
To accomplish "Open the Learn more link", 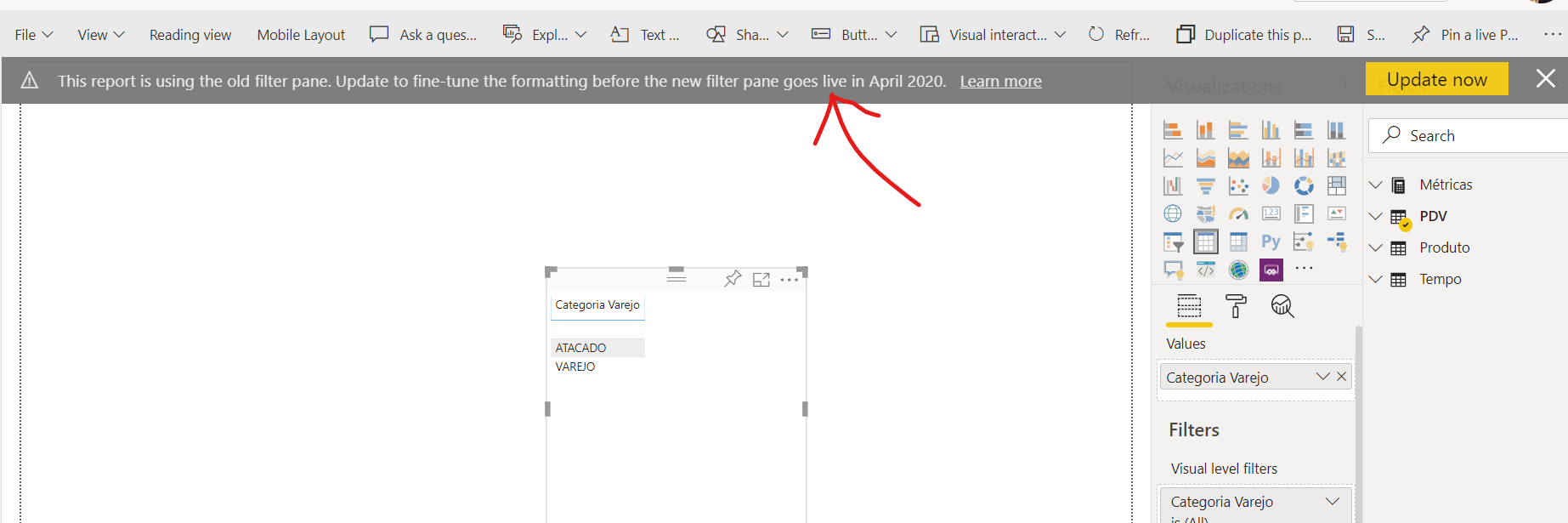I will point(1001,82).
